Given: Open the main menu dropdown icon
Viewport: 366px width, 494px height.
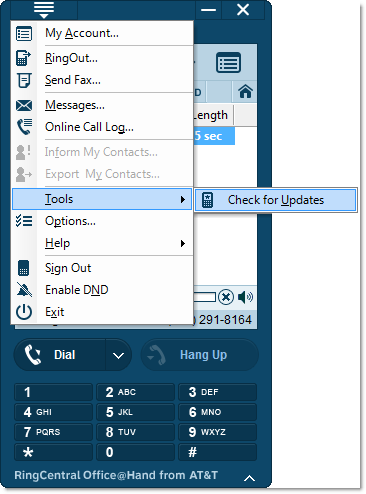Looking at the screenshot, I should pyautogui.click(x=44, y=10).
